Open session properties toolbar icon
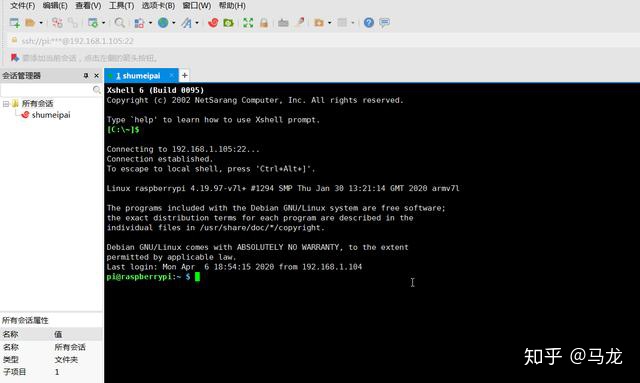640x383 pixels. (x=93, y=23)
